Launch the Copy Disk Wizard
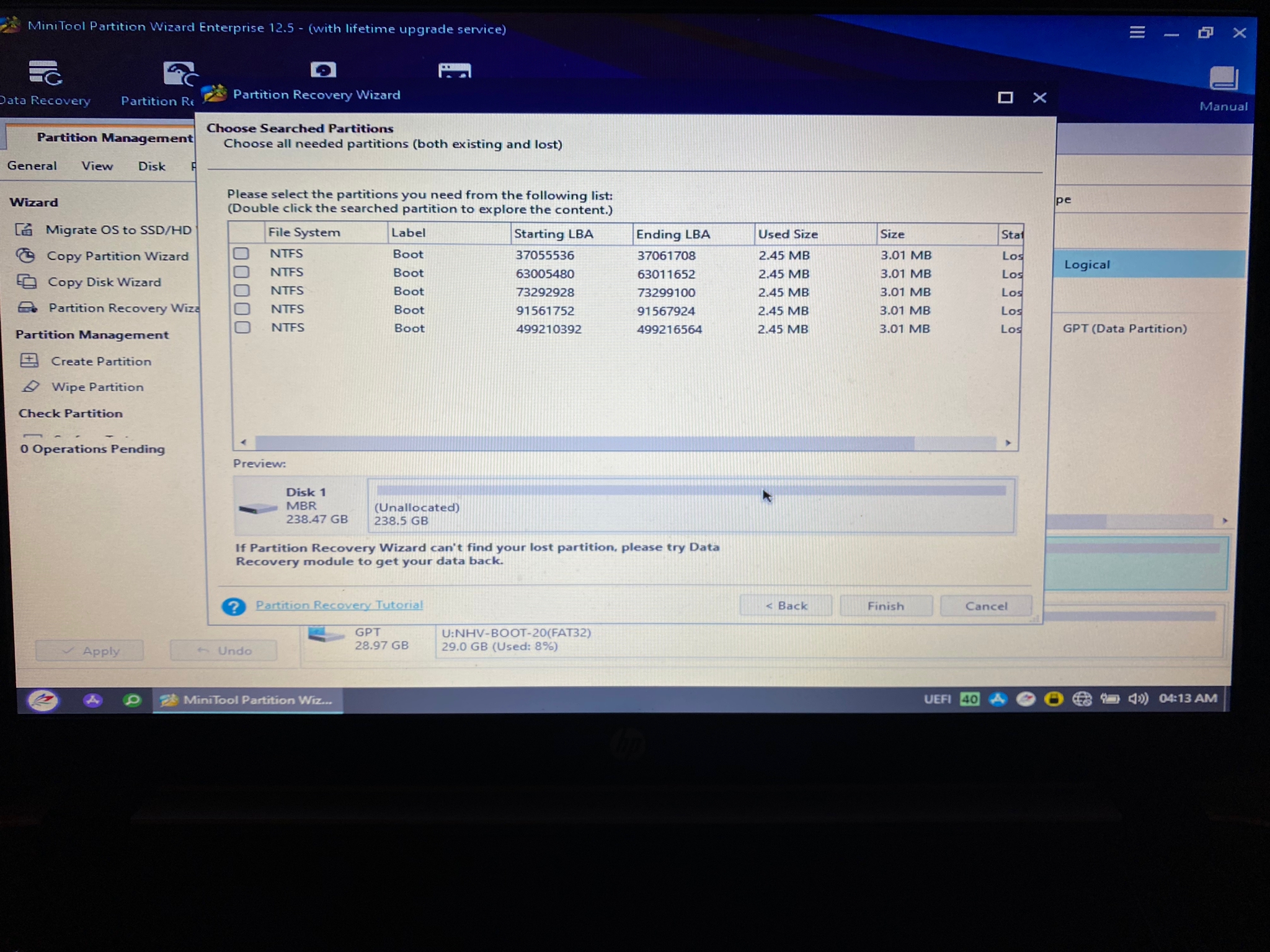1270x952 pixels. (x=89, y=282)
